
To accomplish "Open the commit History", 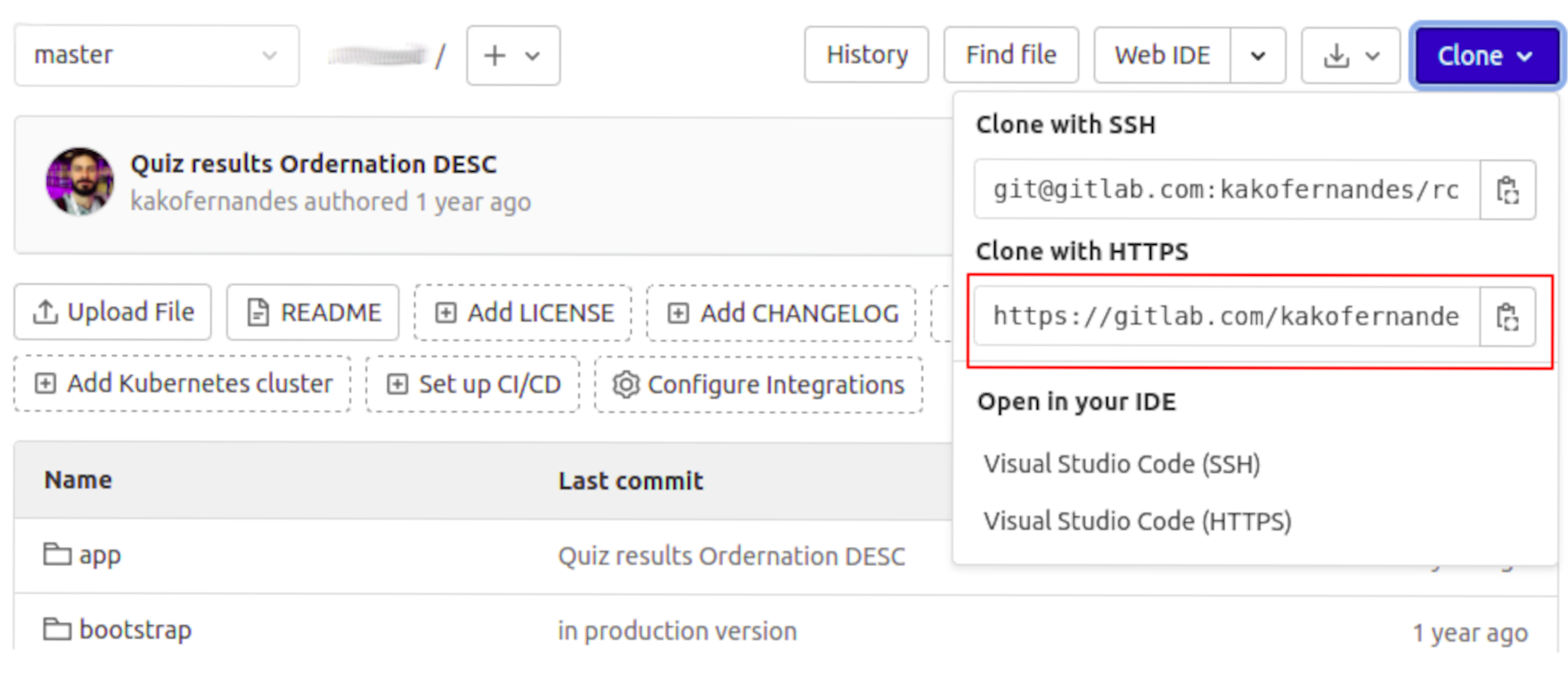I will click(866, 55).
